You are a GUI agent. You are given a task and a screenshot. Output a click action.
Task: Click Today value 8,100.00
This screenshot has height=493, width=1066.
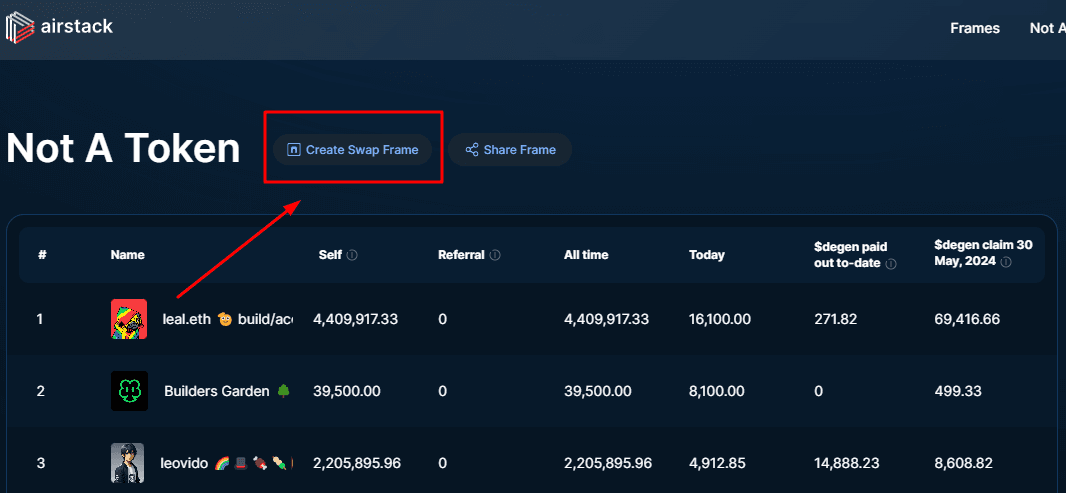tap(717, 391)
